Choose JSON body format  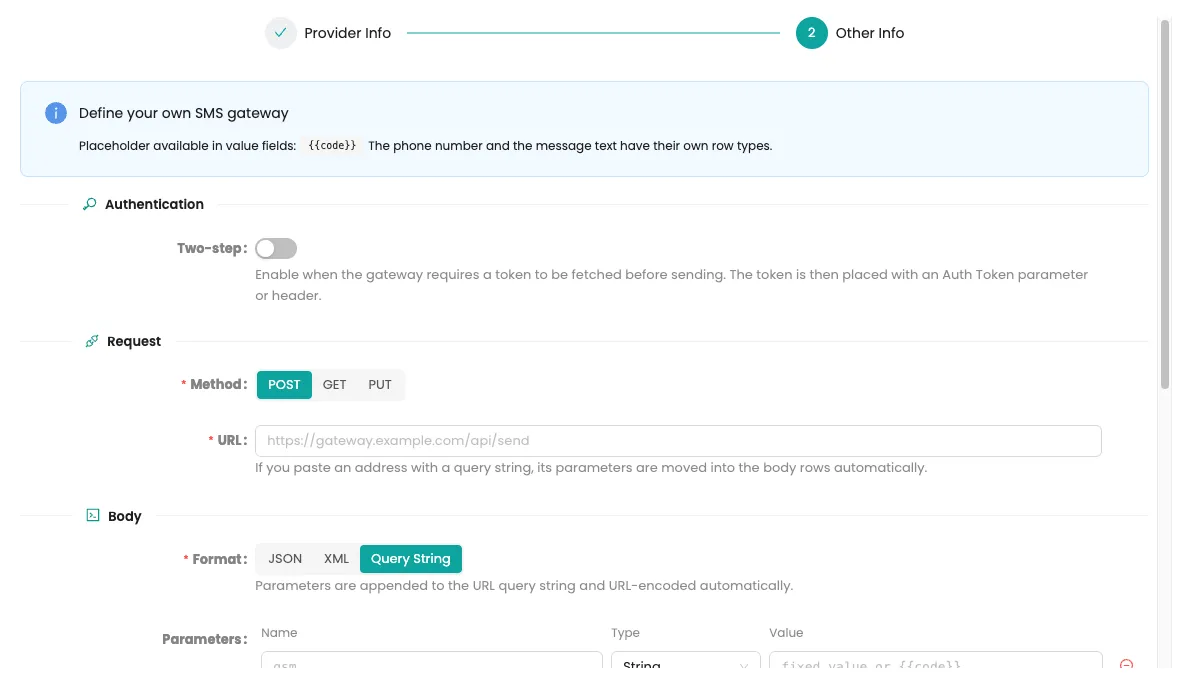point(285,559)
